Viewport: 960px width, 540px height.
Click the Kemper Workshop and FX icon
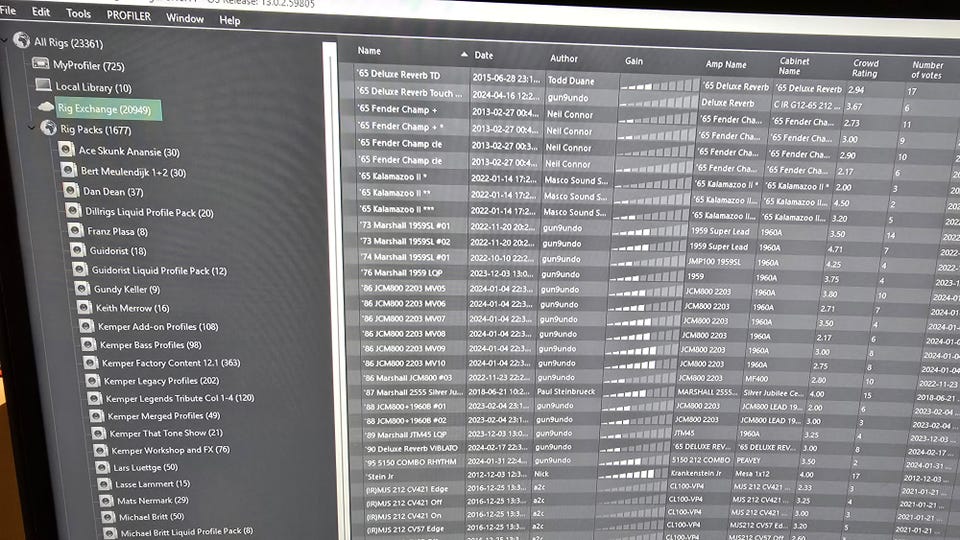[100, 451]
